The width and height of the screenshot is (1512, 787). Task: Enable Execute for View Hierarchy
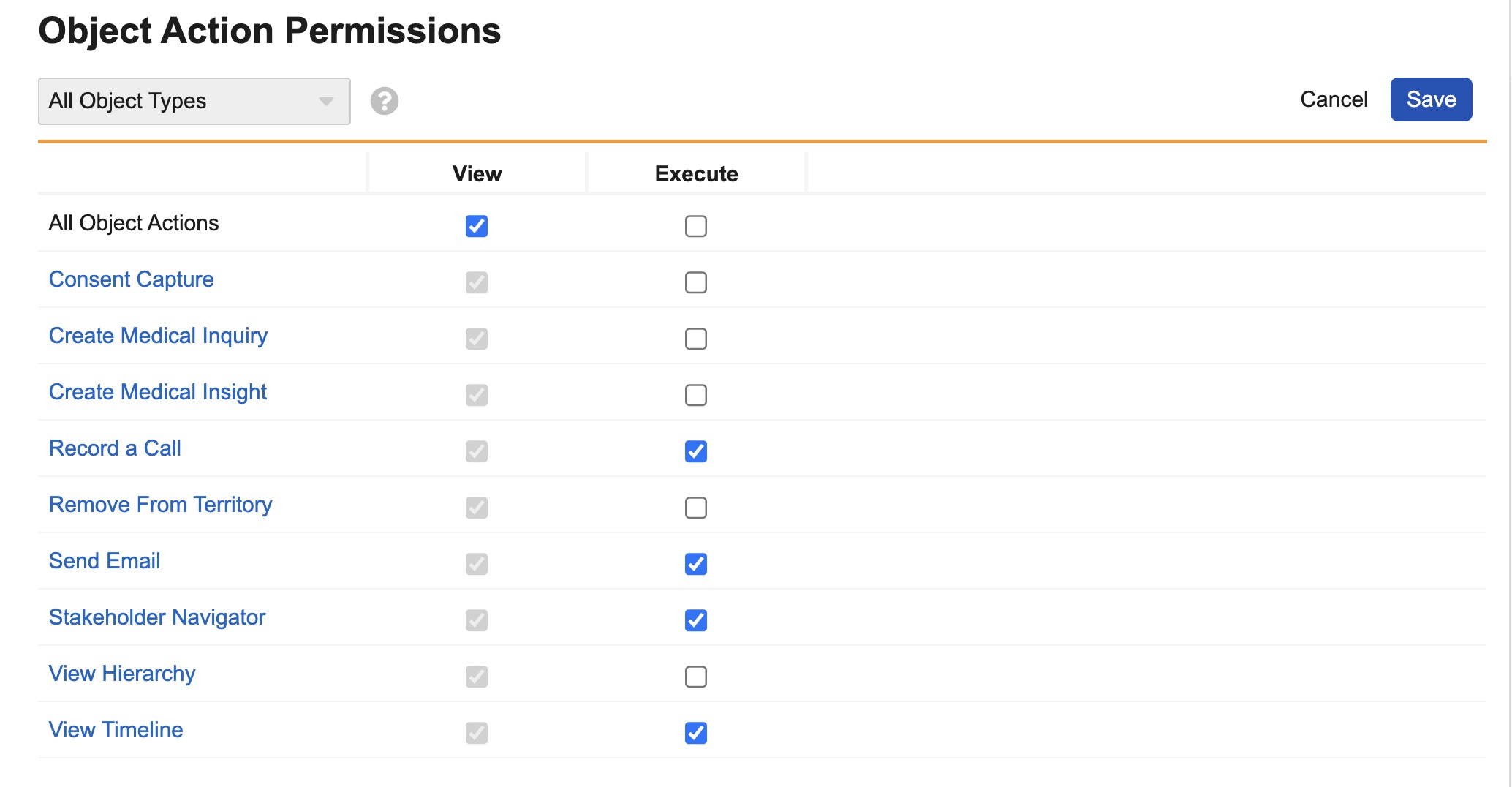point(696,677)
